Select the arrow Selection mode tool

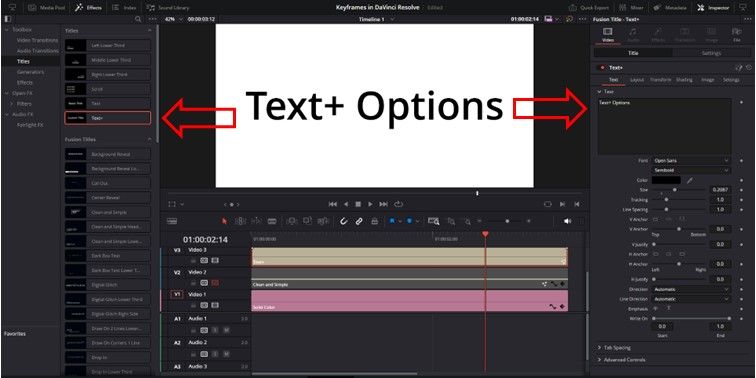click(224, 221)
